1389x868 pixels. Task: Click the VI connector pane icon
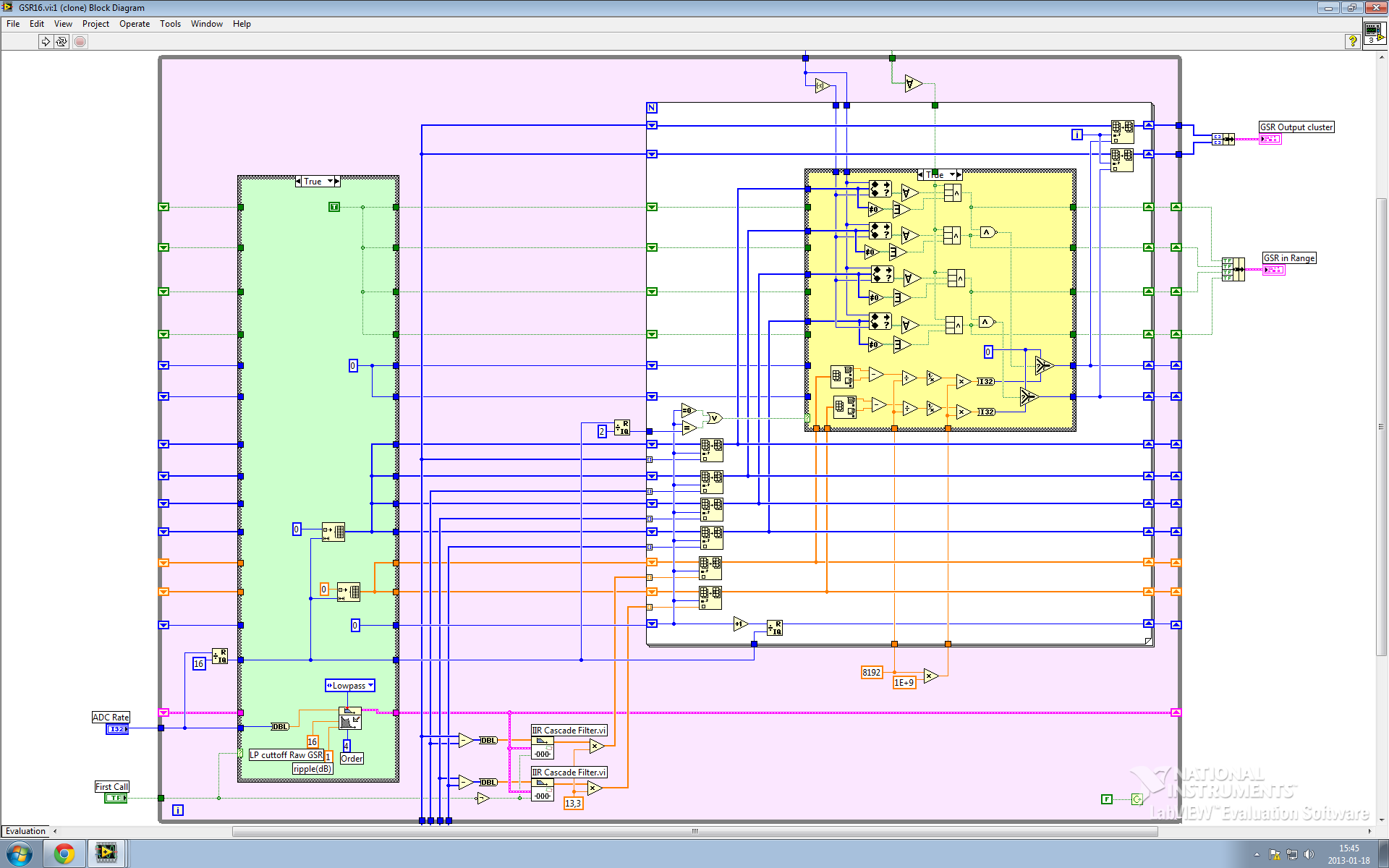1374,33
